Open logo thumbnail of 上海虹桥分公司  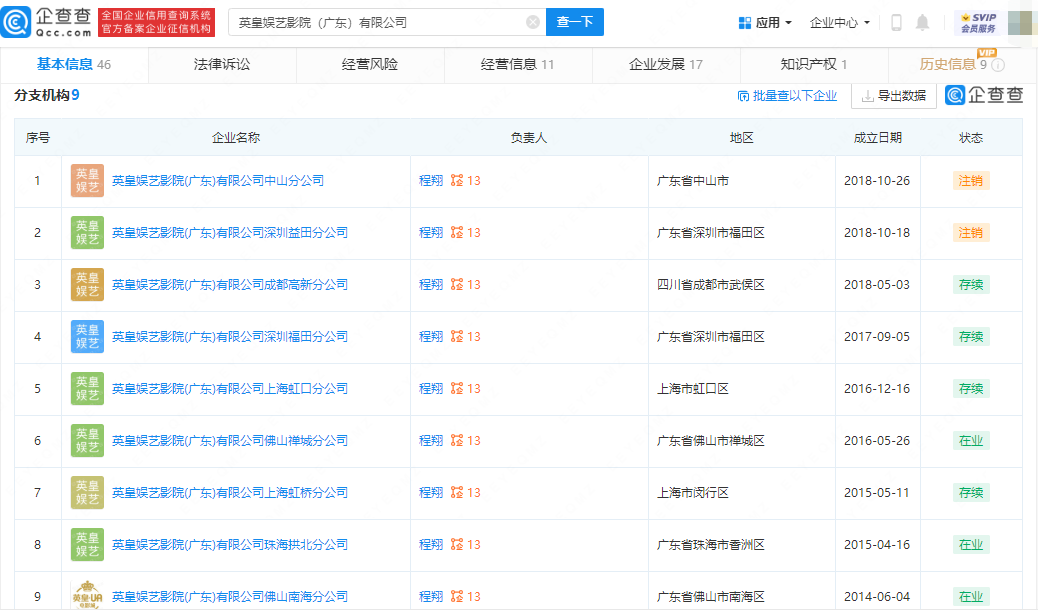tap(87, 493)
